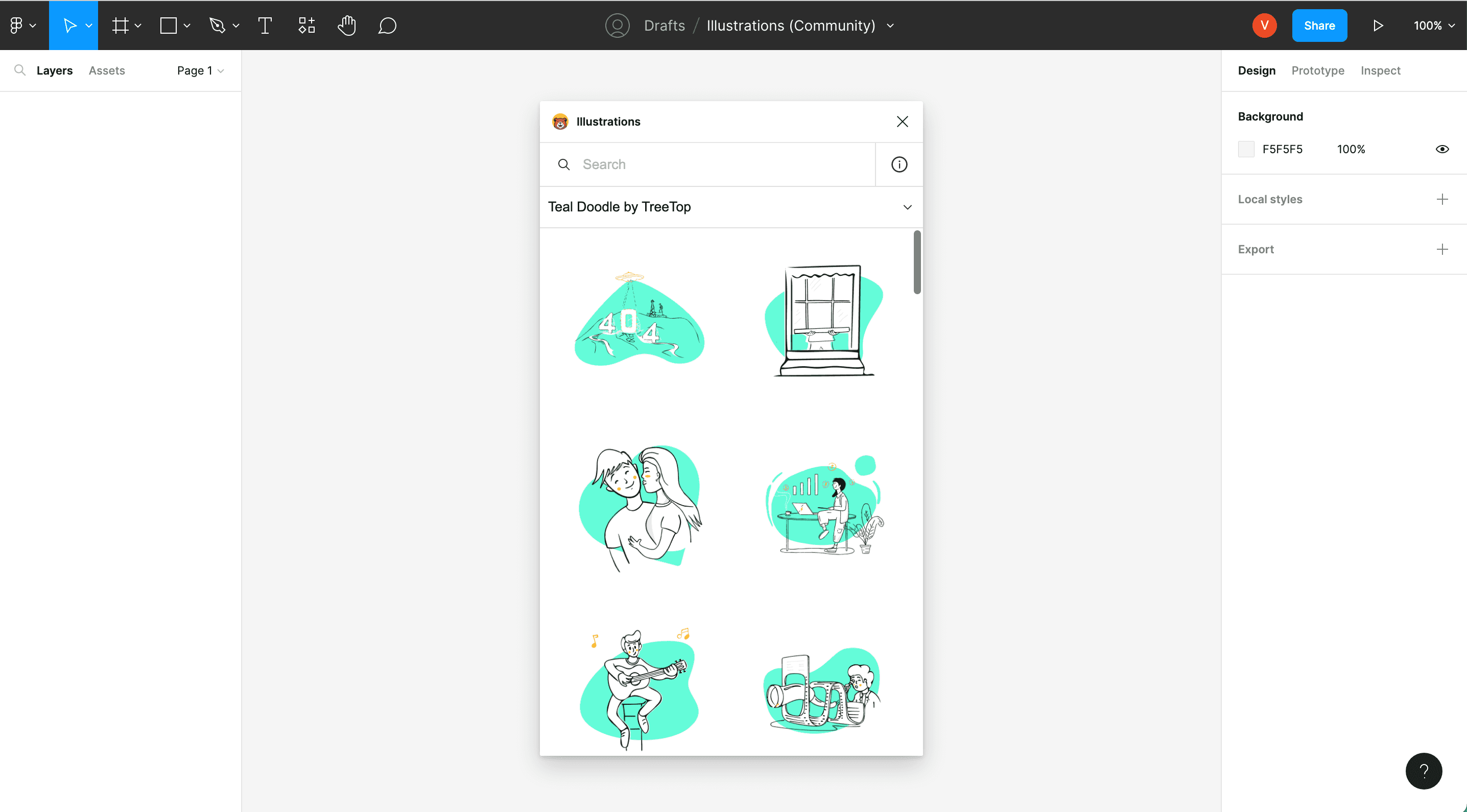Grab the Hand tool
The width and height of the screenshot is (1467, 812).
click(347, 25)
